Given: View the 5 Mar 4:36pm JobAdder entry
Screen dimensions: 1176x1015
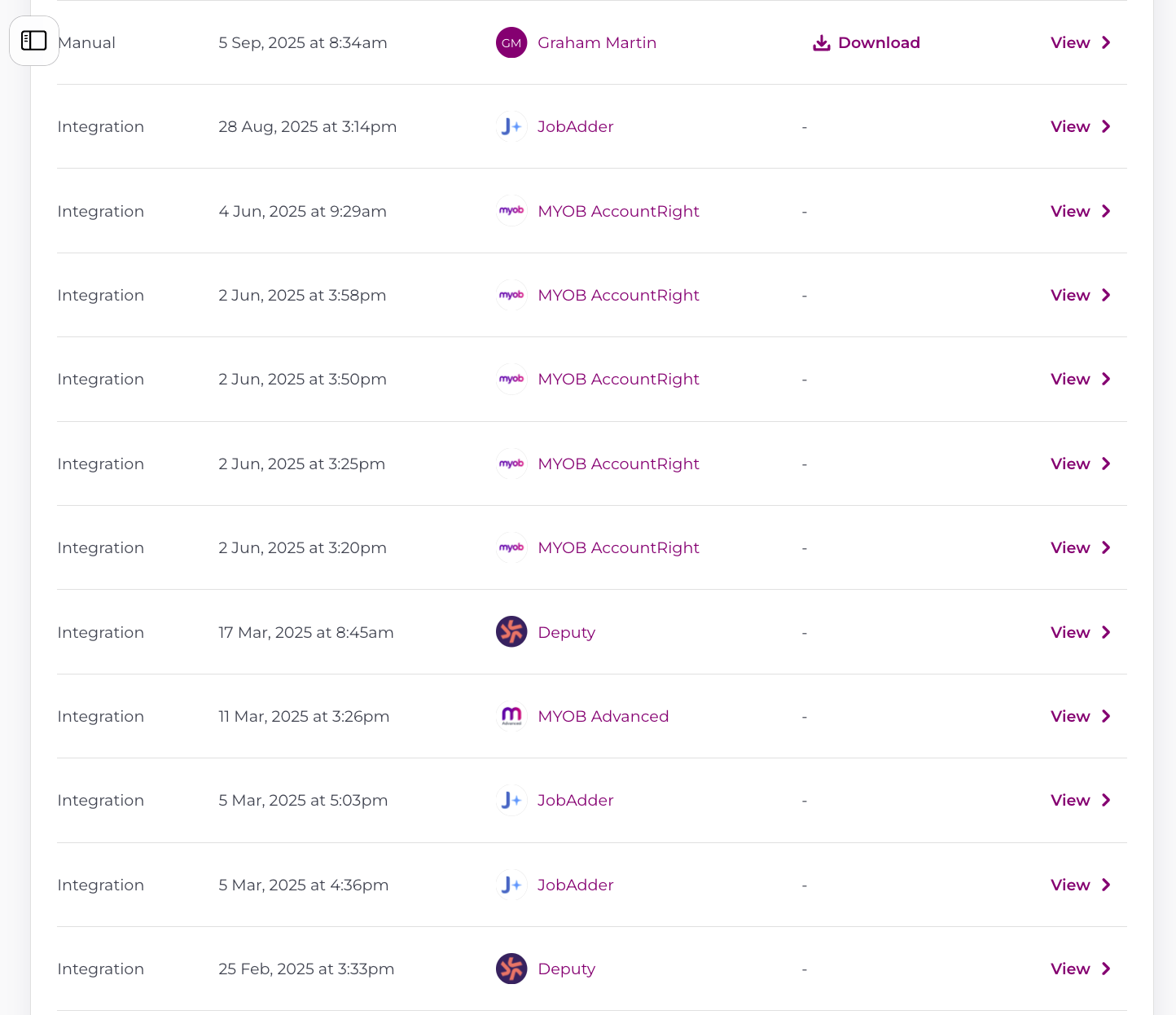Looking at the screenshot, I should click(1069, 885).
